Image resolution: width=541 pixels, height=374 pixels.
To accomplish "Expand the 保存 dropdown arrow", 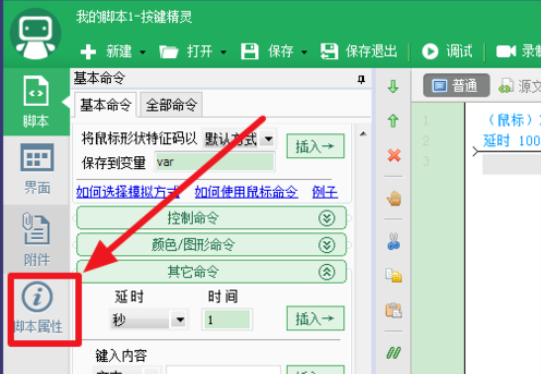I will [x=304, y=52].
